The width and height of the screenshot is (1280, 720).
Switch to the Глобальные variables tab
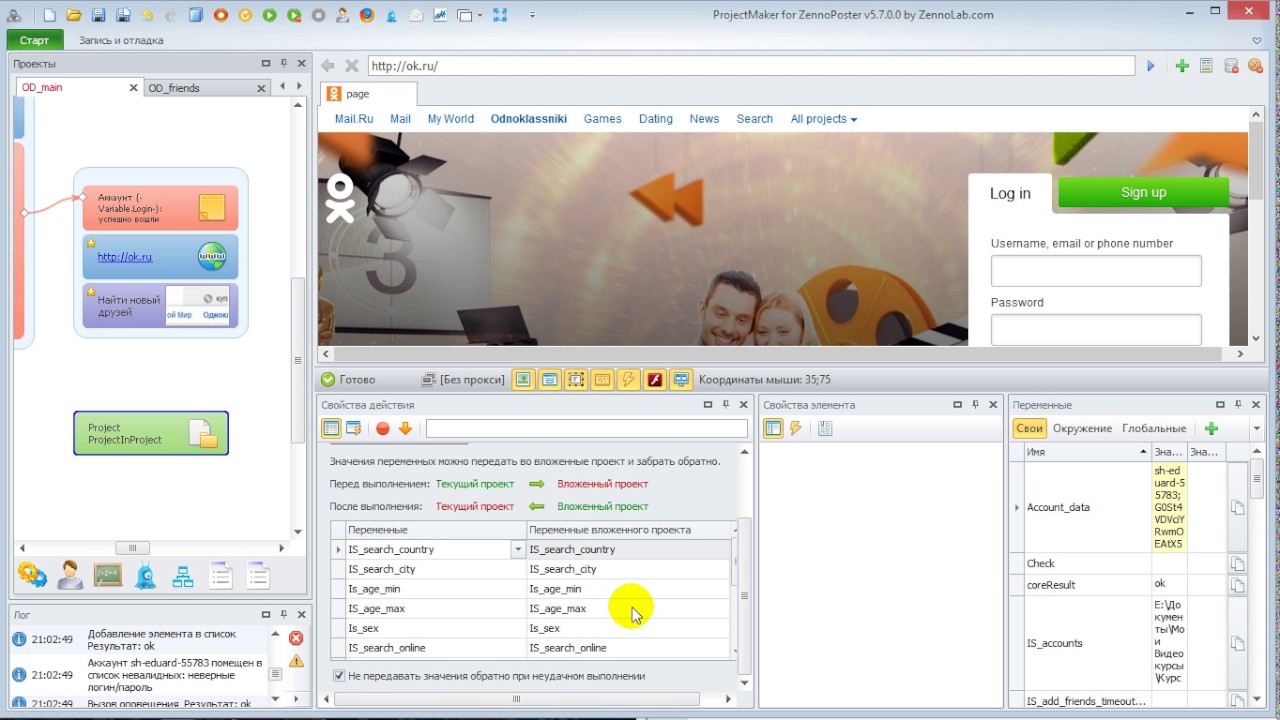point(1154,428)
